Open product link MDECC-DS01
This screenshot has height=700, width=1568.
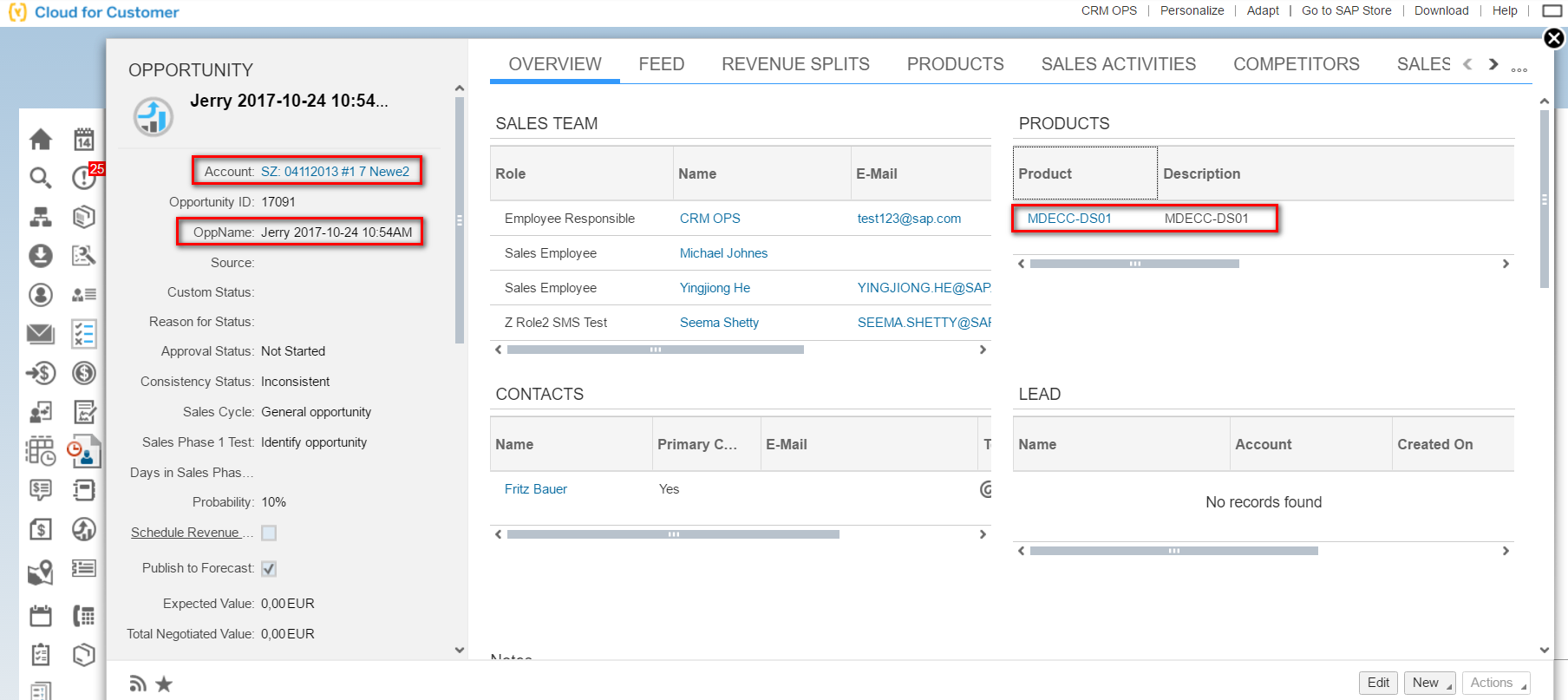click(x=1069, y=219)
